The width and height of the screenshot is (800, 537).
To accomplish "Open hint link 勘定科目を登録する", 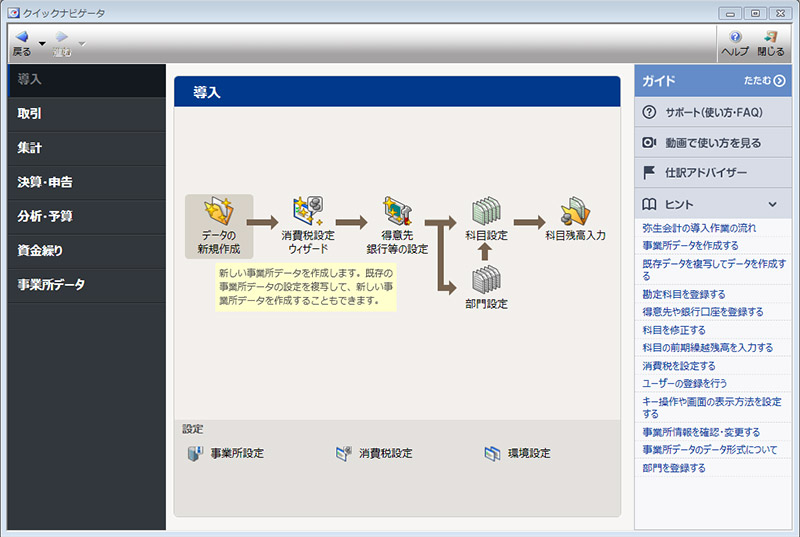I will (x=684, y=294).
